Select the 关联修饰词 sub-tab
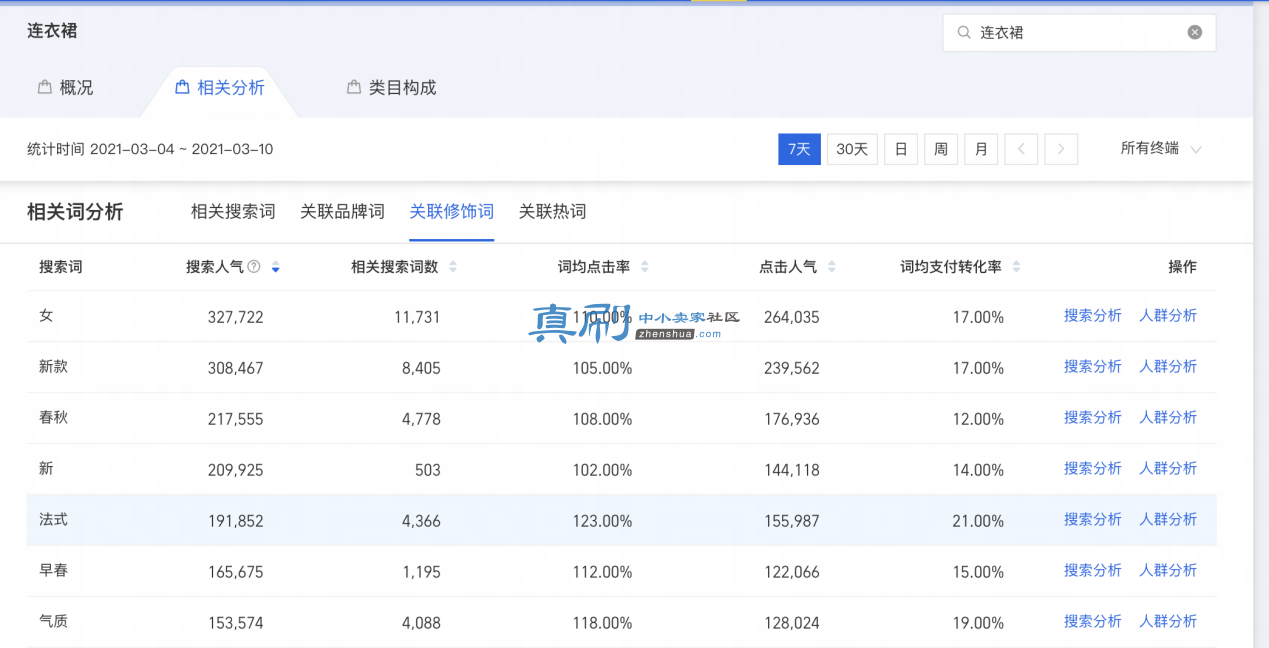Image resolution: width=1269 pixels, height=648 pixels. [x=452, y=212]
